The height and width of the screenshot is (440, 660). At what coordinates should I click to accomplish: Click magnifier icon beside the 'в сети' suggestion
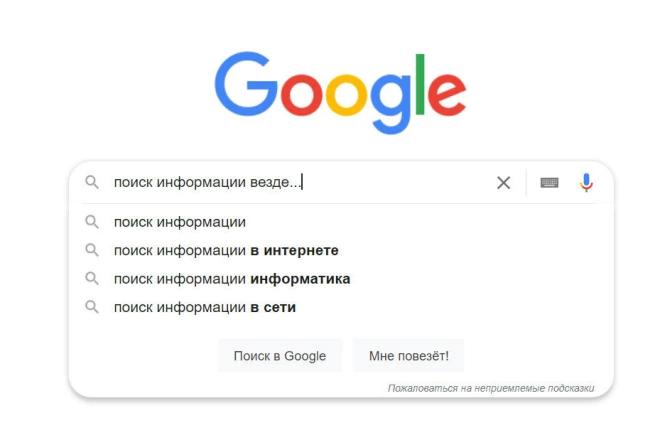coord(92,307)
